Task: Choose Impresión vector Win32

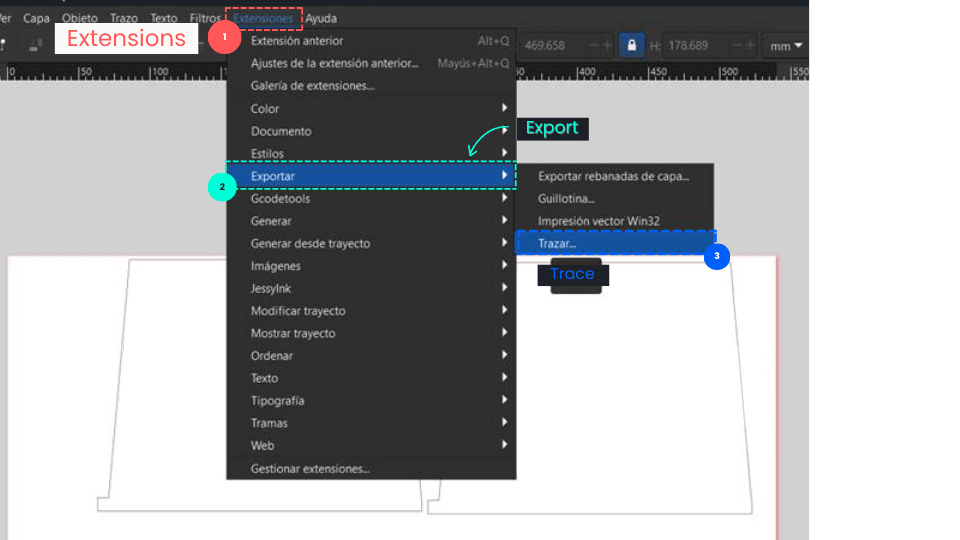Action: [598, 221]
